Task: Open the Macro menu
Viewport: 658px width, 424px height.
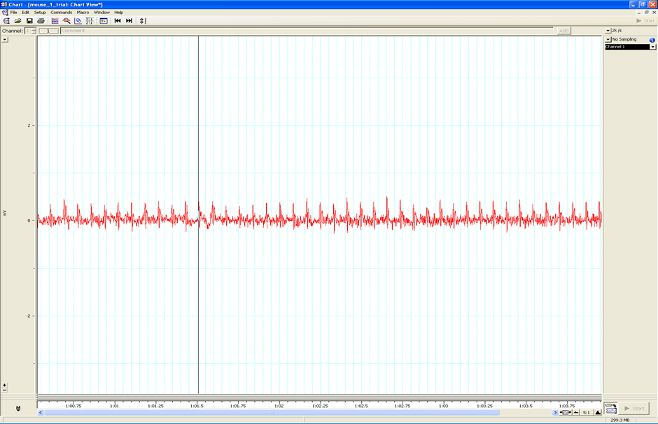Action: 83,13
